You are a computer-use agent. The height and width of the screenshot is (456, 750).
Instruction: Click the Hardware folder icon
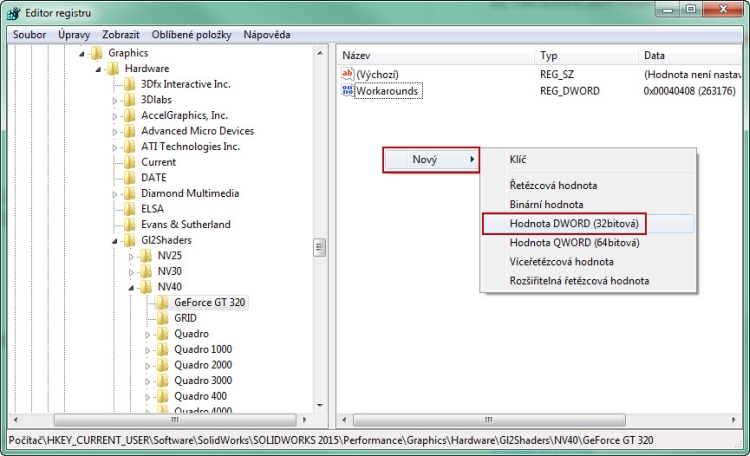113,68
